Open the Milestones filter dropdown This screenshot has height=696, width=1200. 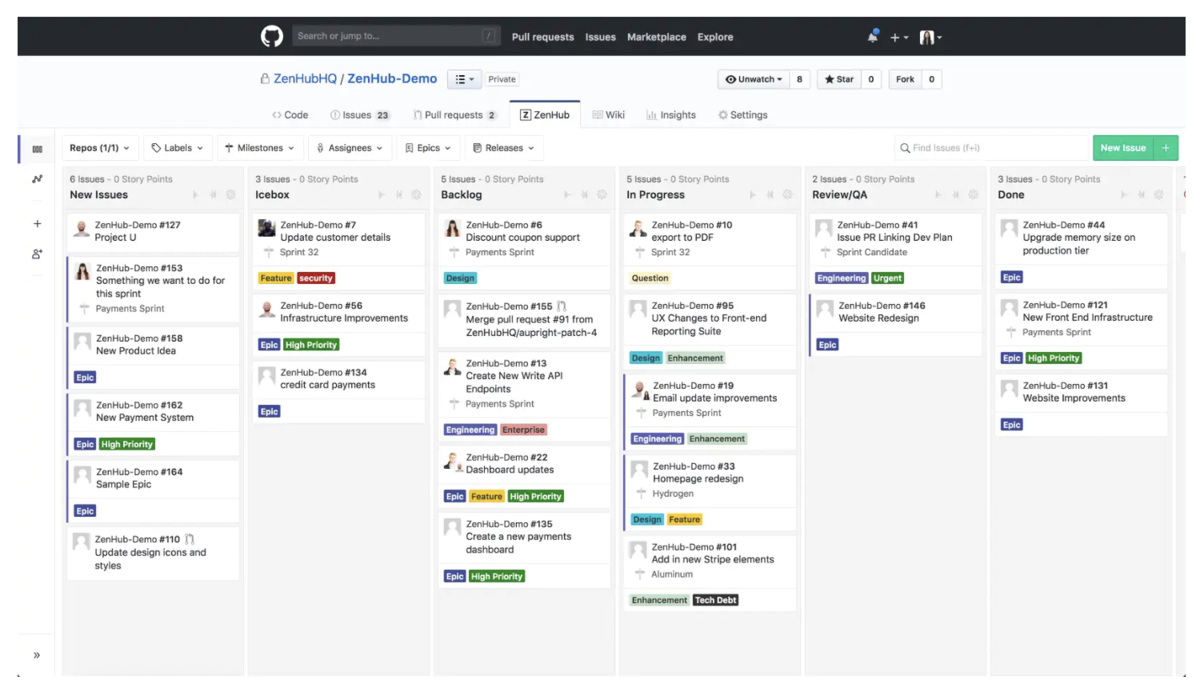[260, 148]
